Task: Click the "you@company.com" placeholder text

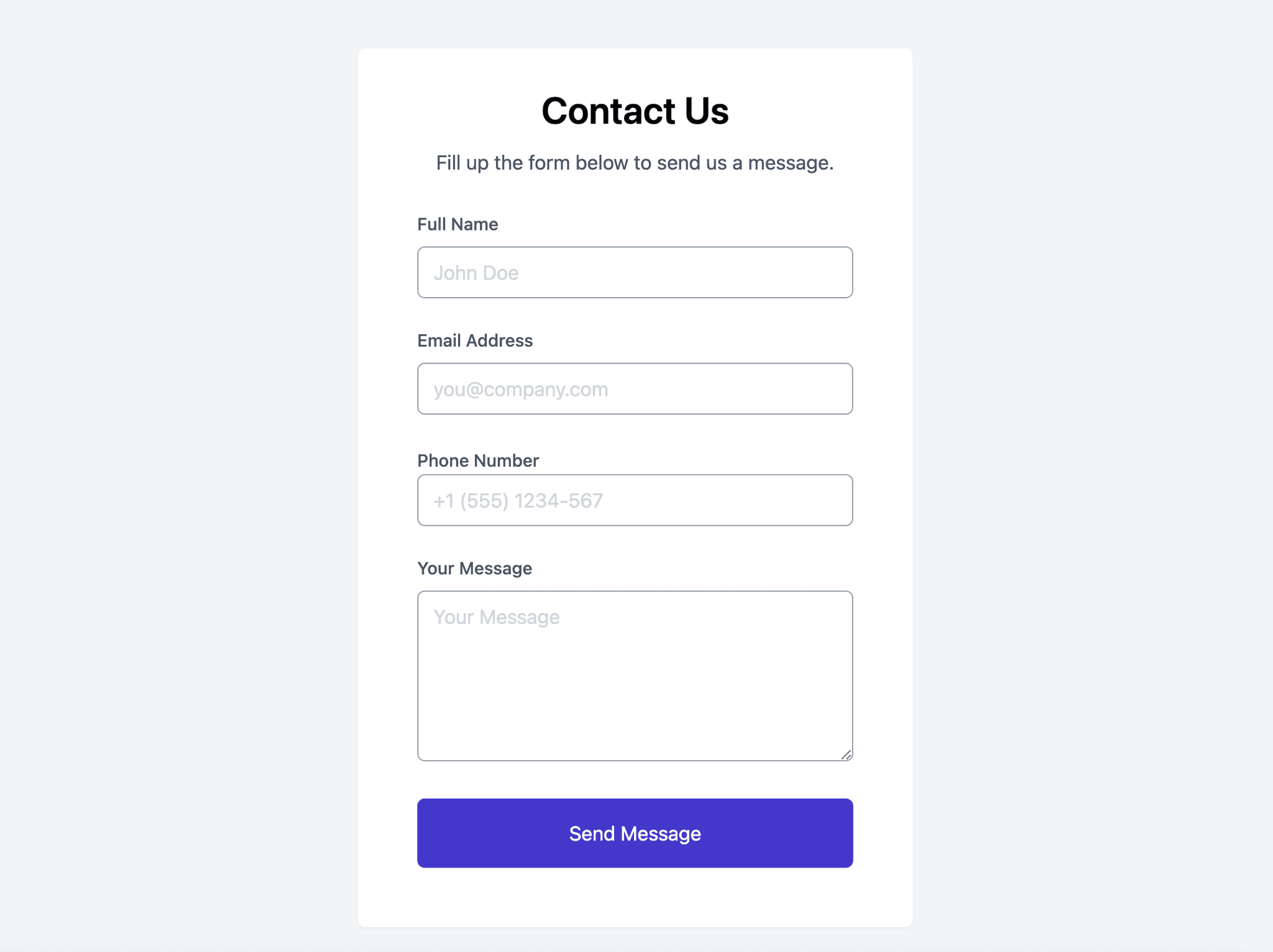Action: (x=521, y=389)
